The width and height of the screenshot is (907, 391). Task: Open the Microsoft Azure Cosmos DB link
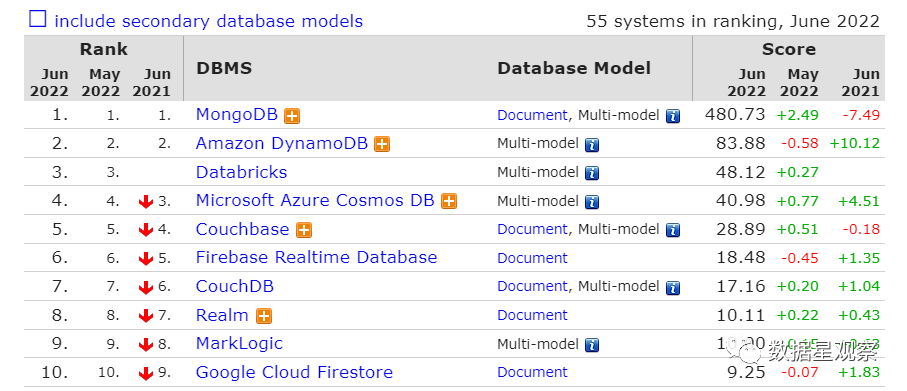315,200
